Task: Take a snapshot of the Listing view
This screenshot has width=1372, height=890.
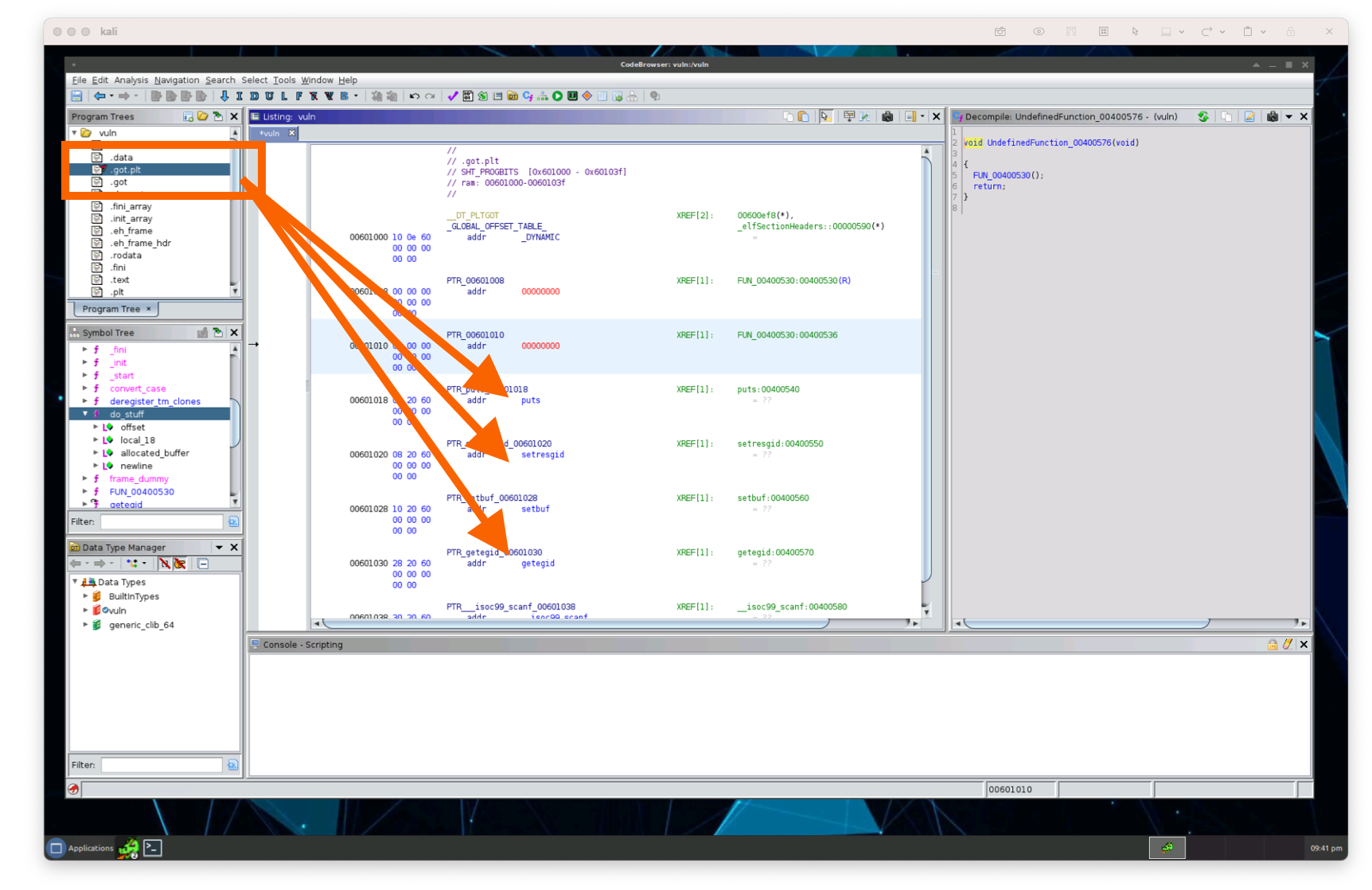Action: click(887, 117)
